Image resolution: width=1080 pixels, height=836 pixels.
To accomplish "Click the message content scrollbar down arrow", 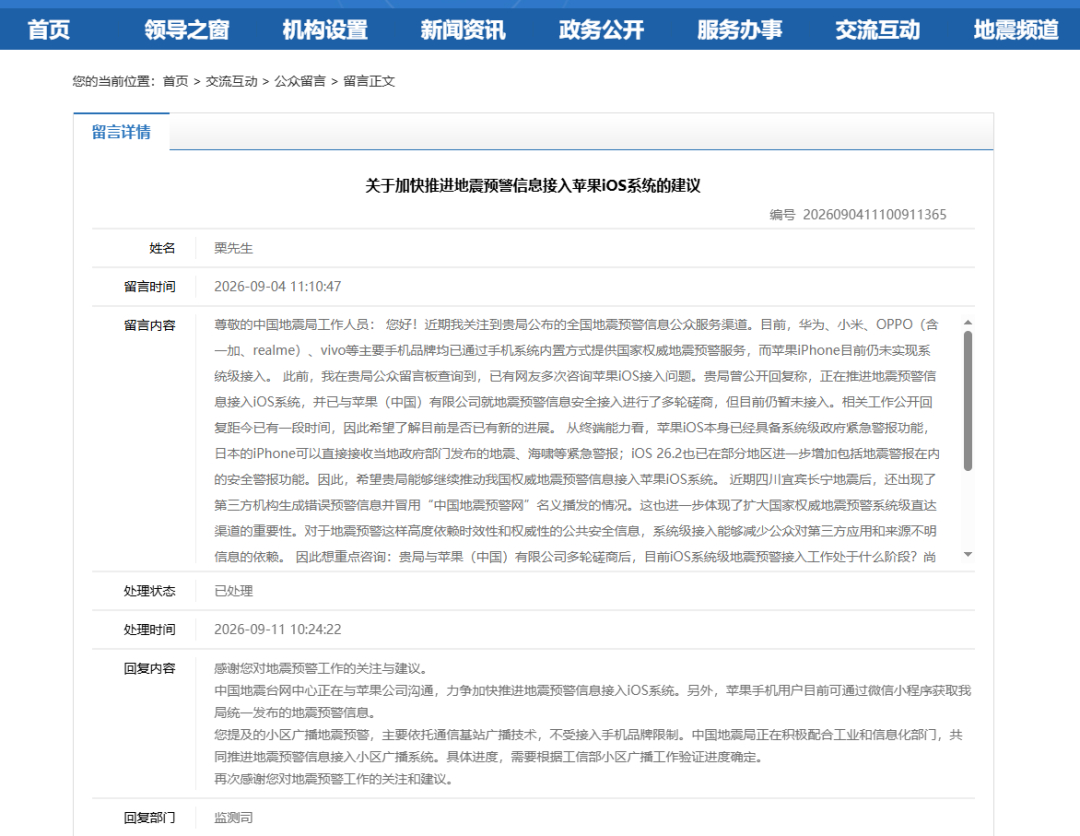I will click(968, 554).
